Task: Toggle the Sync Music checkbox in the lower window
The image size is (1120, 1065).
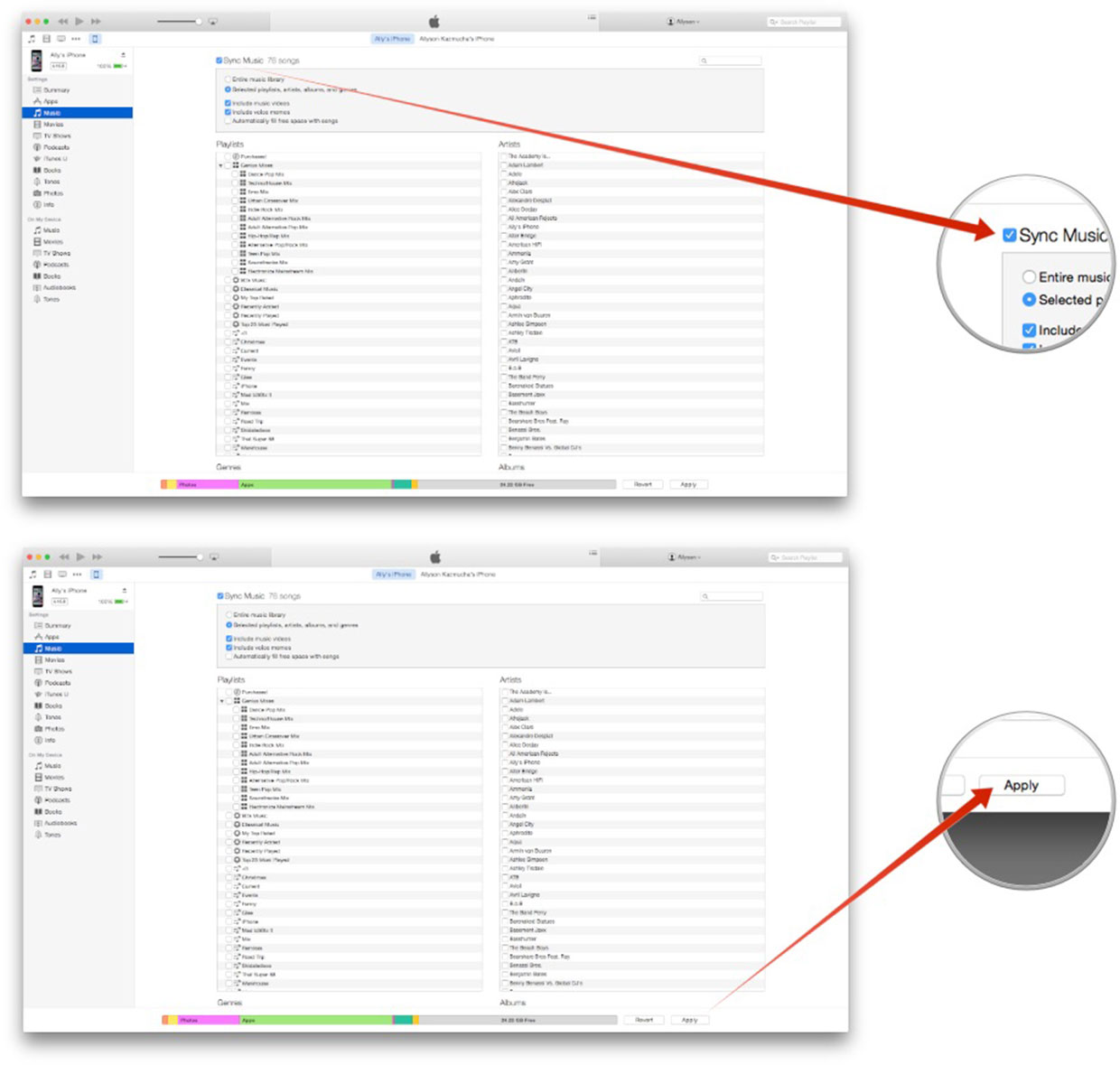Action: pos(220,596)
